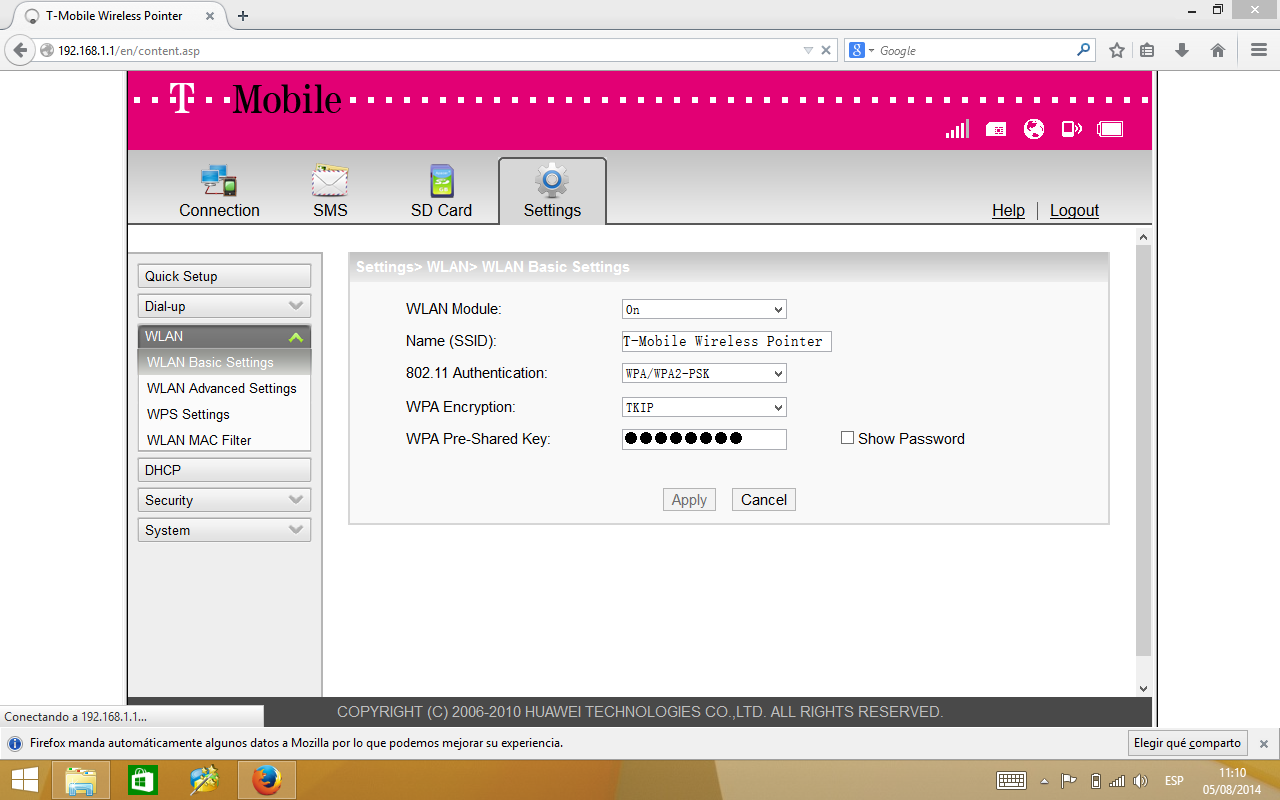Open the WPA Encryption dropdown
The width and height of the screenshot is (1280, 800).
point(704,408)
